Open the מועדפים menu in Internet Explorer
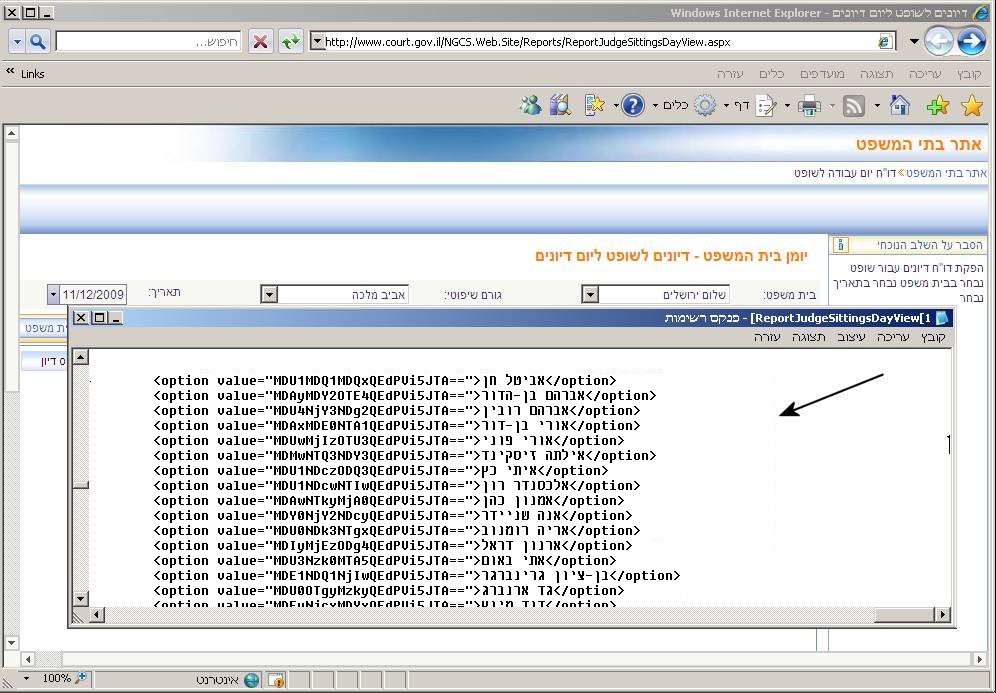Viewport: 996px width, 693px height. [823, 74]
